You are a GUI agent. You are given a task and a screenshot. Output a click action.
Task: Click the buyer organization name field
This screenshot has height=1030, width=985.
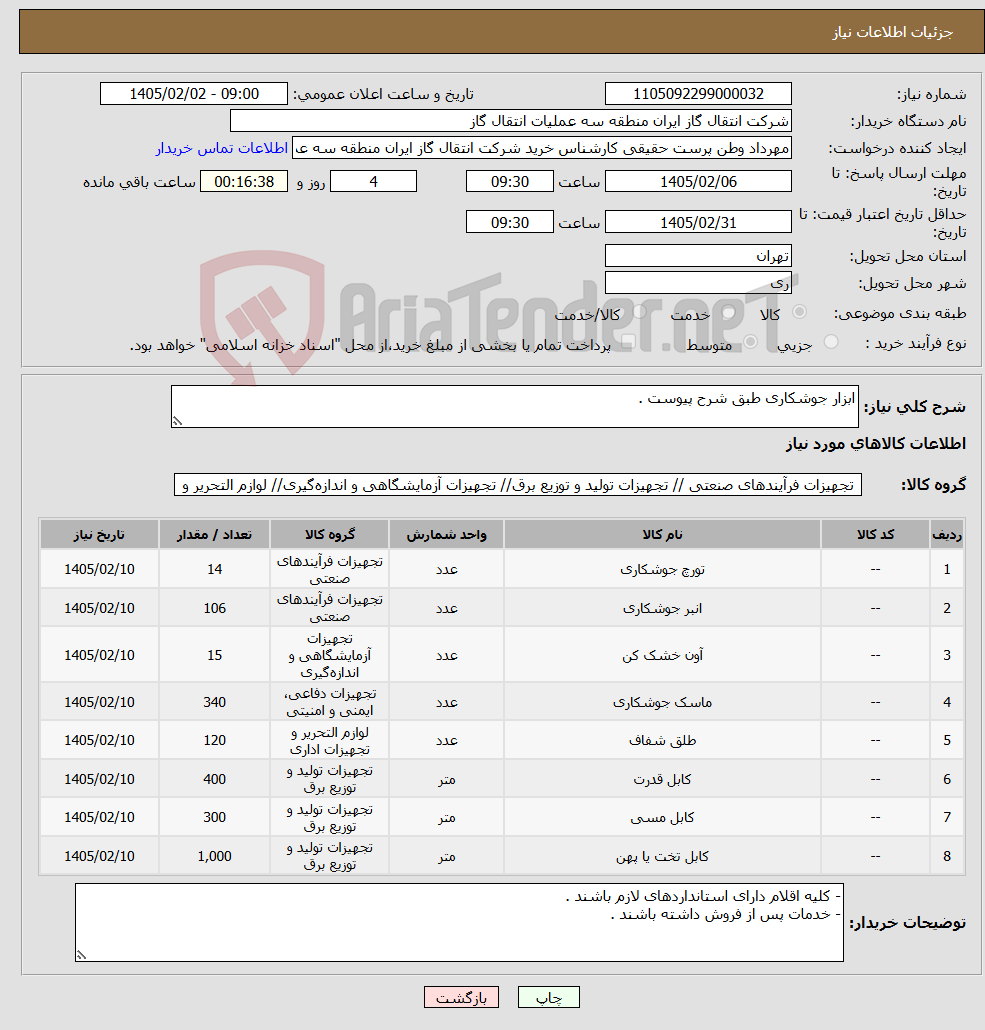pos(511,121)
